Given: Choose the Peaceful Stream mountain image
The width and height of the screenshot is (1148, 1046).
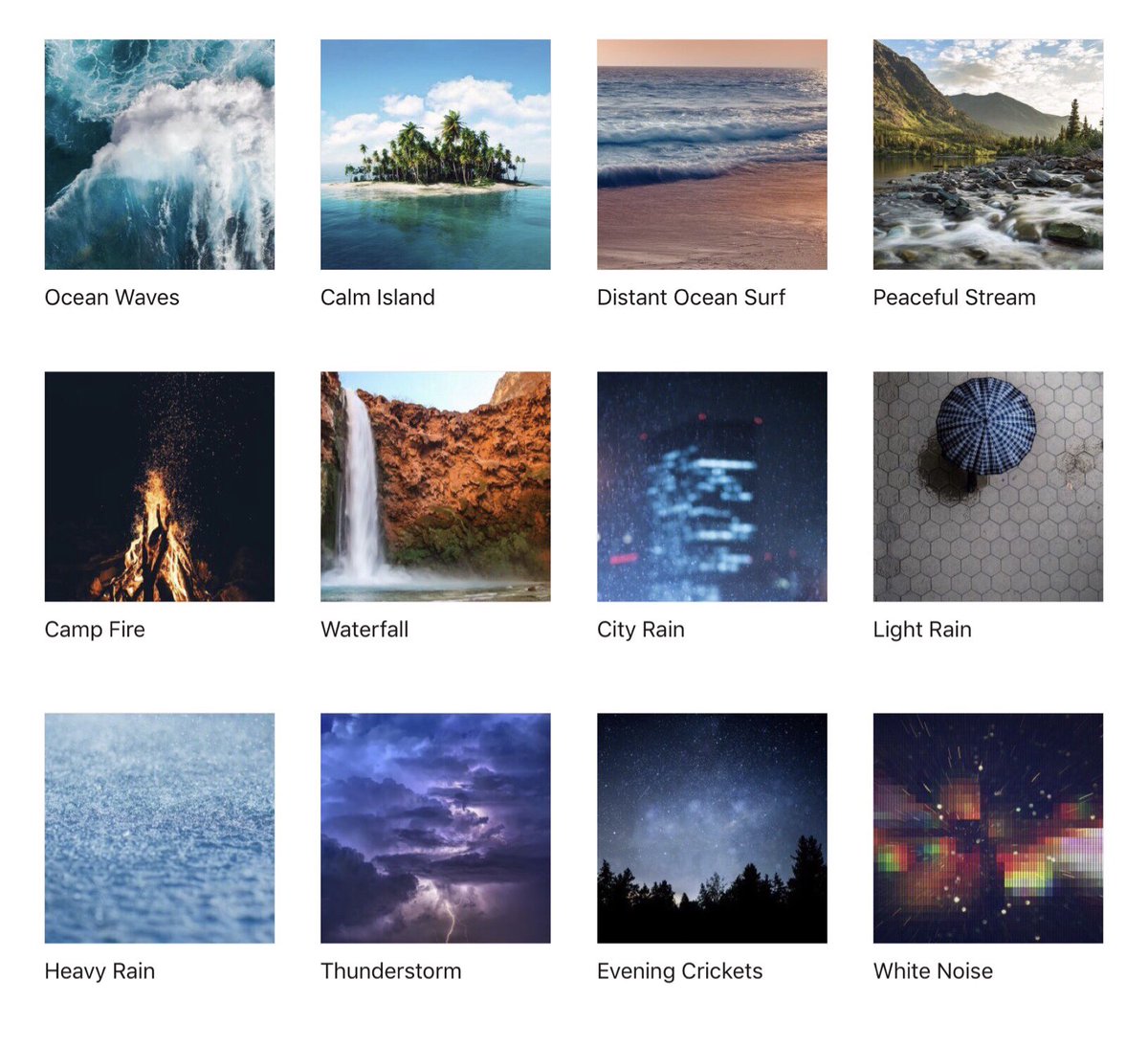Looking at the screenshot, I should pyautogui.click(x=988, y=154).
